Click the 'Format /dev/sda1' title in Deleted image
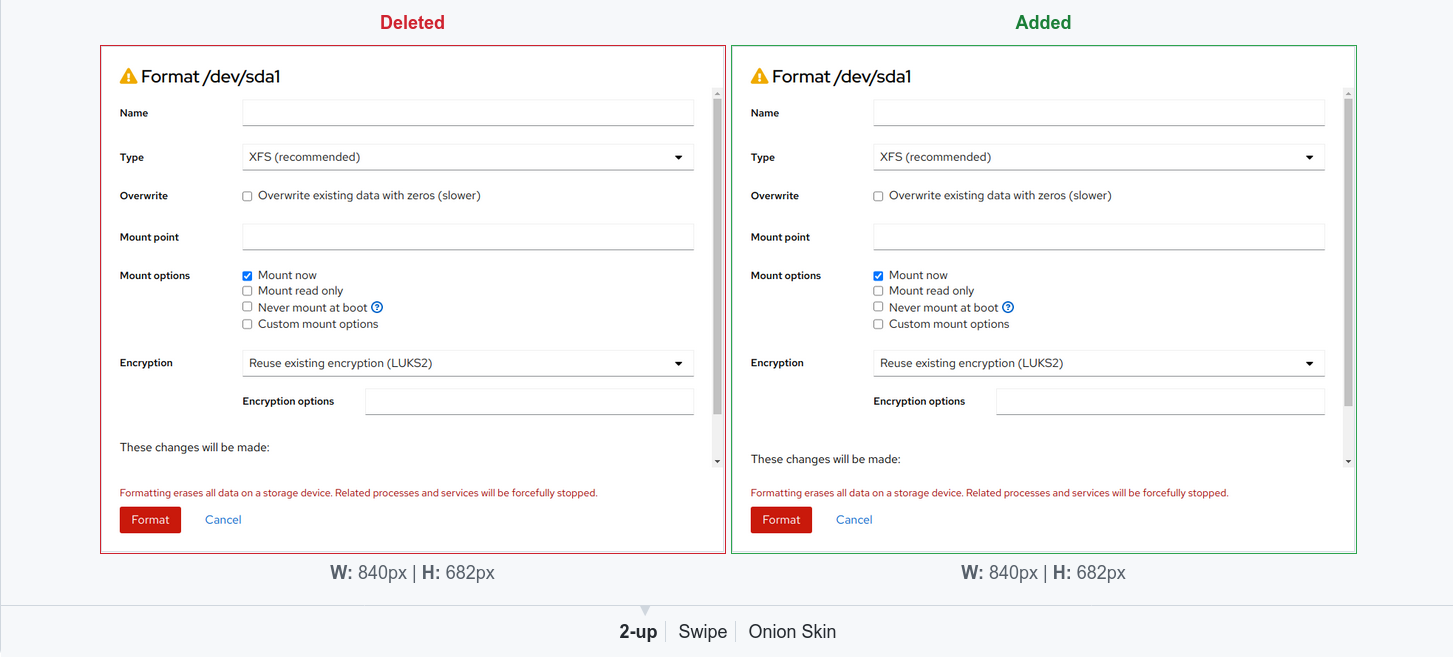Viewport: 1453px width, 657px height. (211, 76)
